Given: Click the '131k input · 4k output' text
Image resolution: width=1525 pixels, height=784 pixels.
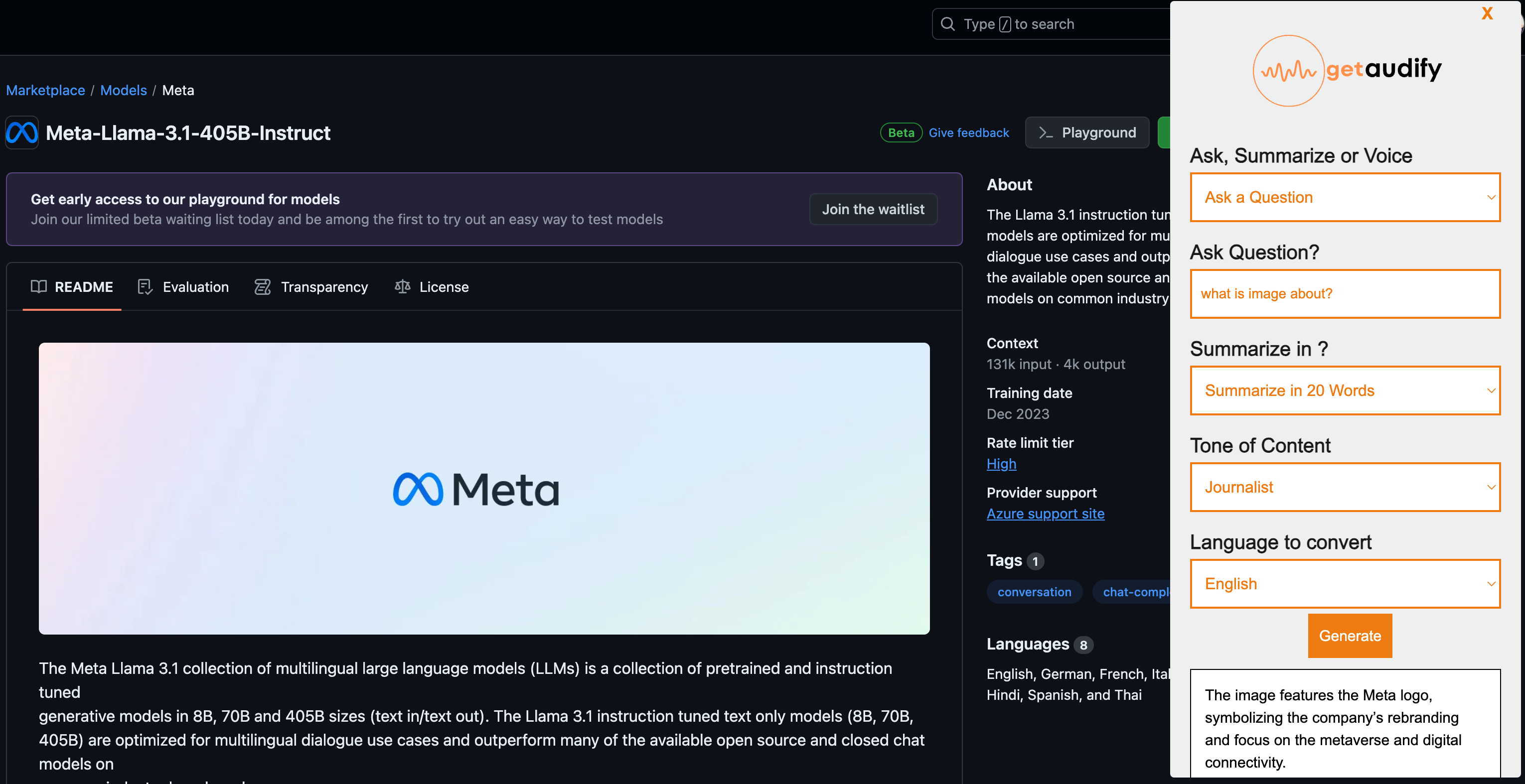Looking at the screenshot, I should [1056, 364].
